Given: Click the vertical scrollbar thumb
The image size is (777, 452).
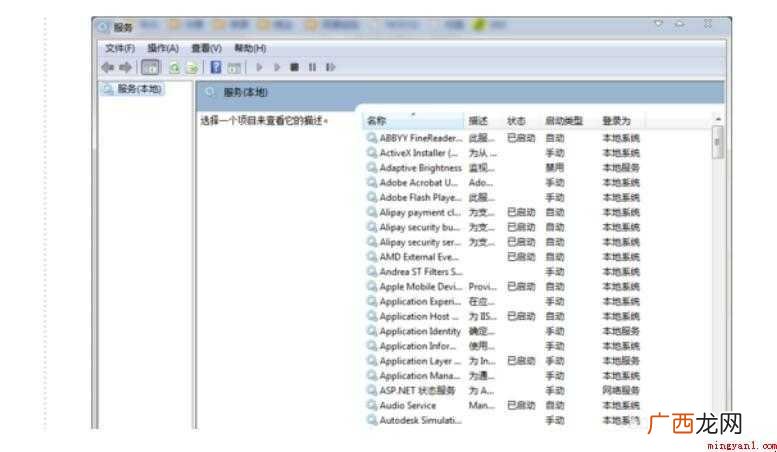Looking at the screenshot, I should 718,142.
